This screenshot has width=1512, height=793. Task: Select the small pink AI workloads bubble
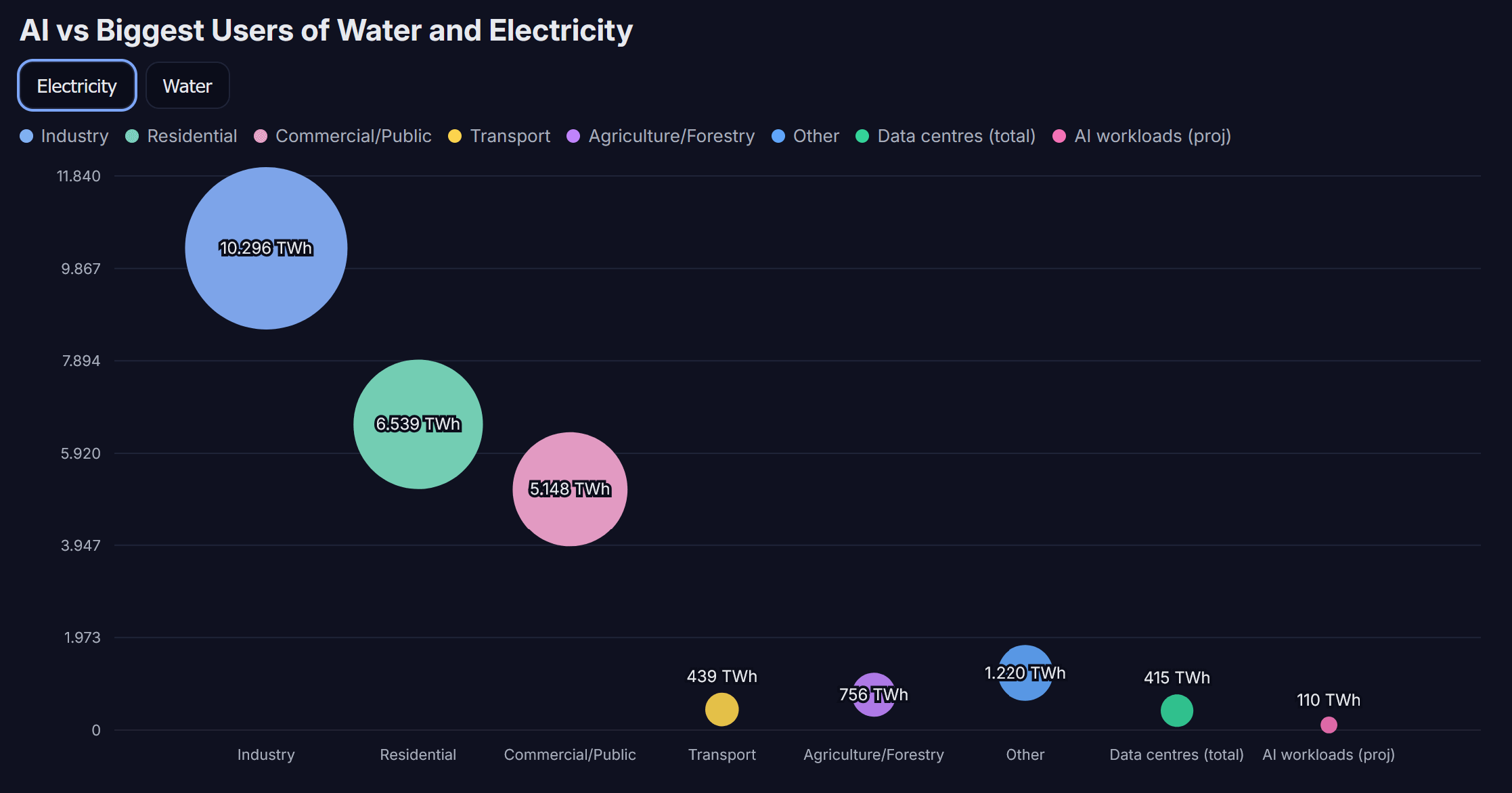(x=1329, y=725)
